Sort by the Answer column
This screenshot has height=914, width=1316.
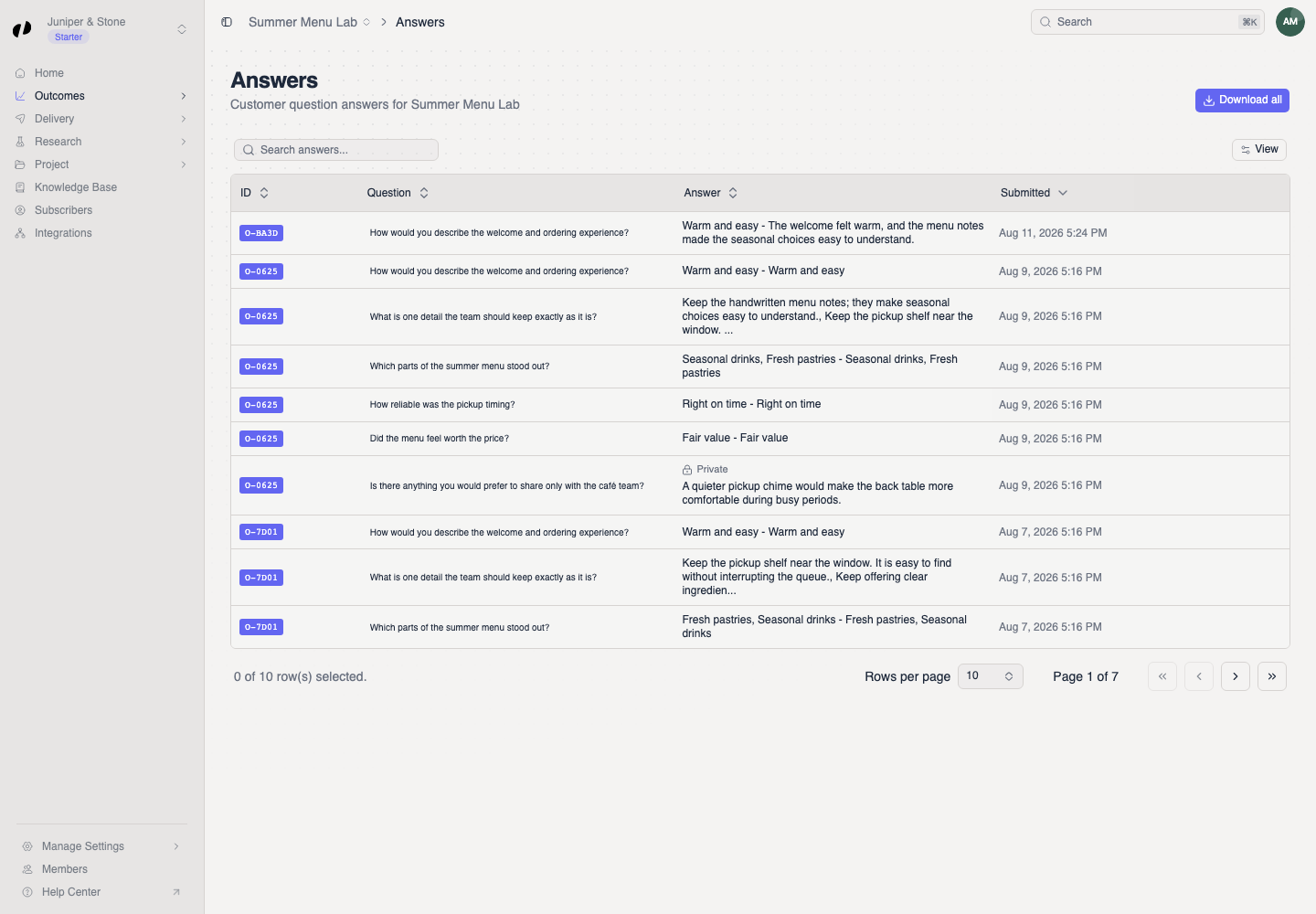[x=710, y=193]
